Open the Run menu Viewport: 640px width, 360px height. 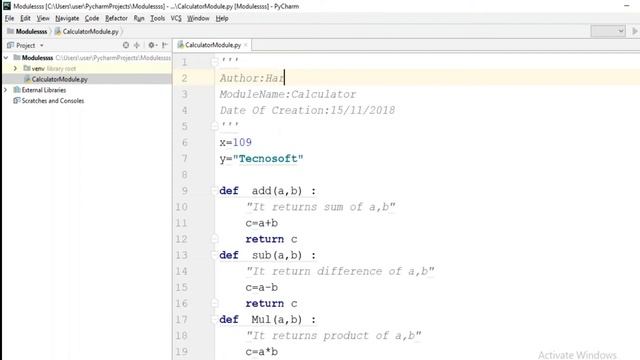point(139,18)
